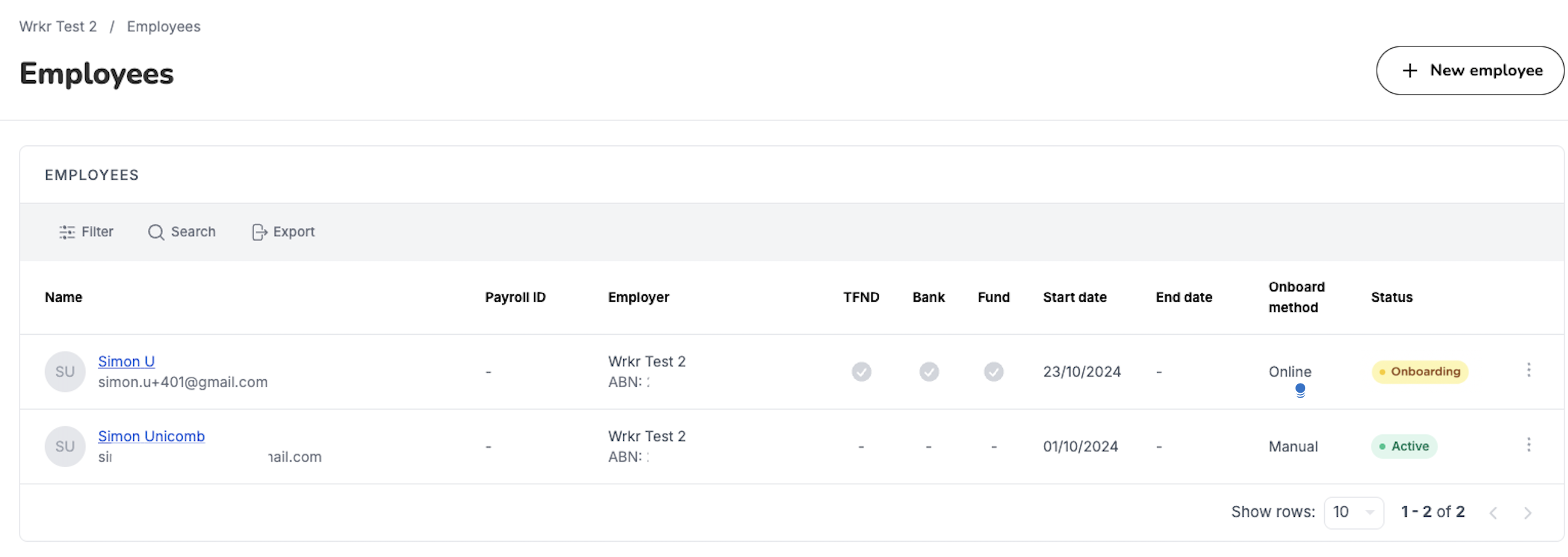Click the Onboarding status badge

pyautogui.click(x=1420, y=371)
